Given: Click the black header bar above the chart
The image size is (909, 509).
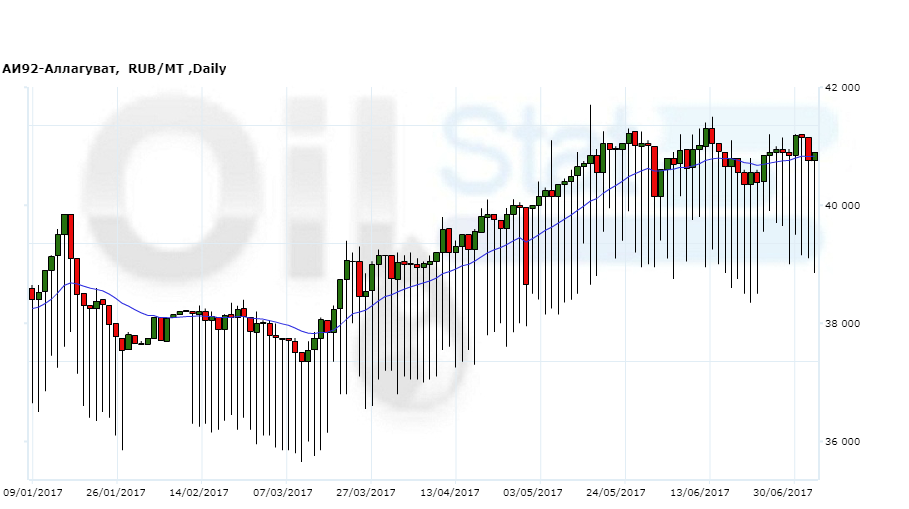Looking at the screenshot, I should click(454, 28).
